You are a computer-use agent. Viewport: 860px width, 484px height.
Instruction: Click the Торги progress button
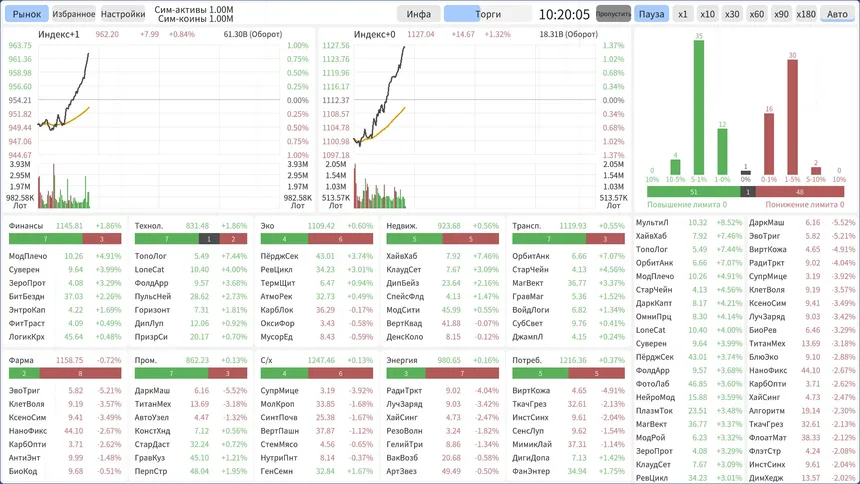pos(488,14)
